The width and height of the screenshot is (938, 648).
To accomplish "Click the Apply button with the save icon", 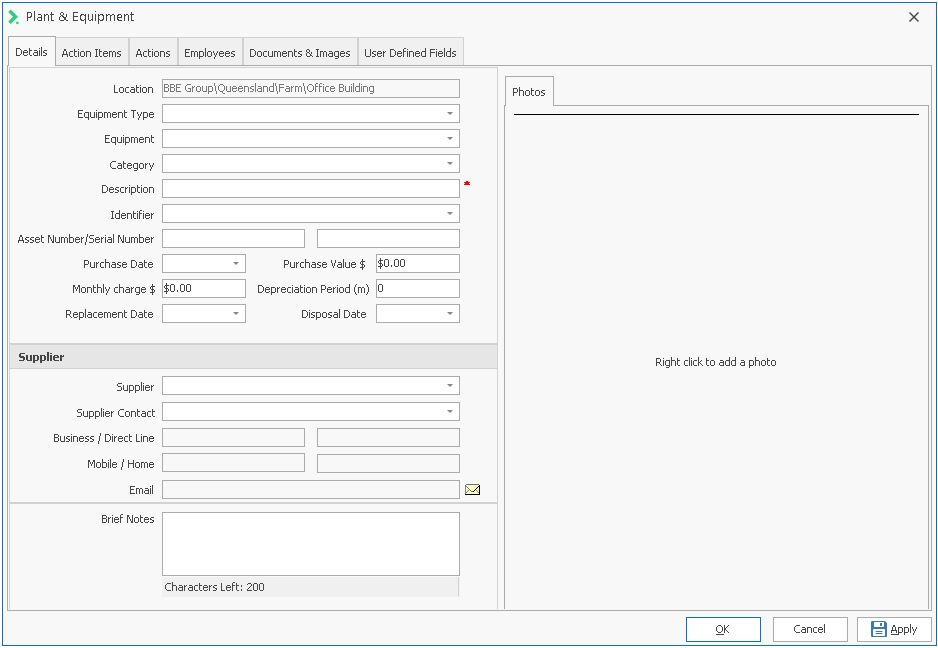I will pos(894,629).
